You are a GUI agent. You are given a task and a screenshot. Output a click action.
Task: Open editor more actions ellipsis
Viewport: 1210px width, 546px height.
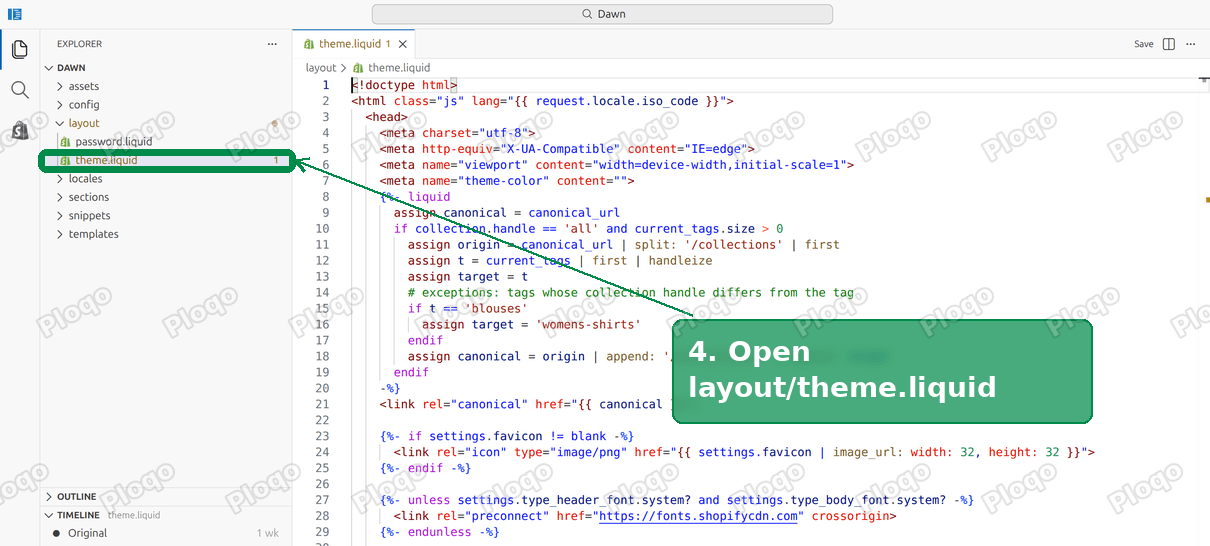(1190, 44)
